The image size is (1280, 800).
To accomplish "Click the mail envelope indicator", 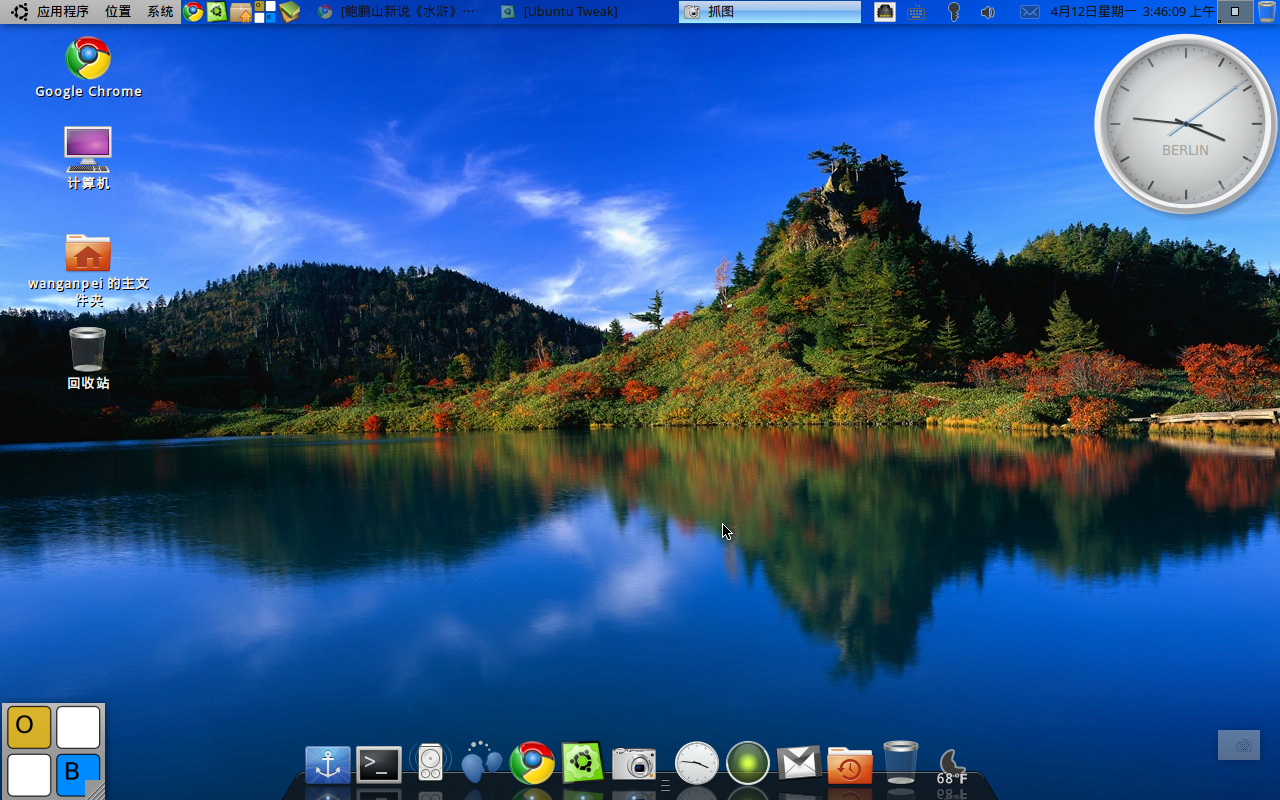I will [x=1030, y=12].
